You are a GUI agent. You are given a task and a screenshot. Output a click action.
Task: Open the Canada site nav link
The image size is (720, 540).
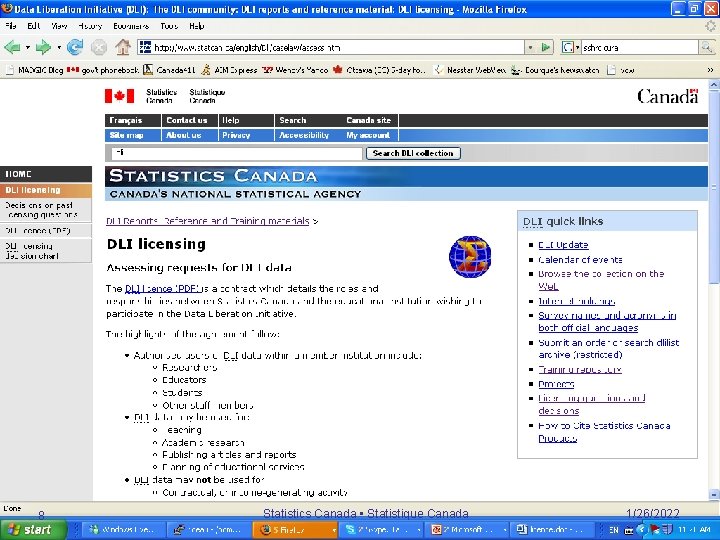pos(369,120)
